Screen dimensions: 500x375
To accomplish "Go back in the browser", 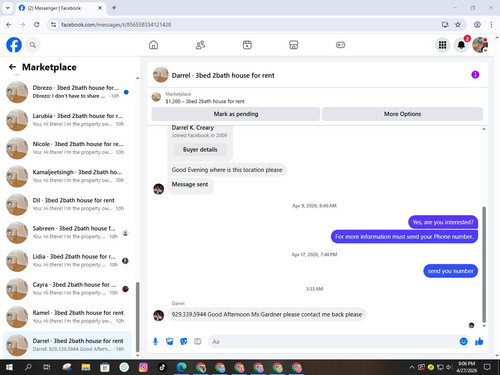I will [9, 25].
